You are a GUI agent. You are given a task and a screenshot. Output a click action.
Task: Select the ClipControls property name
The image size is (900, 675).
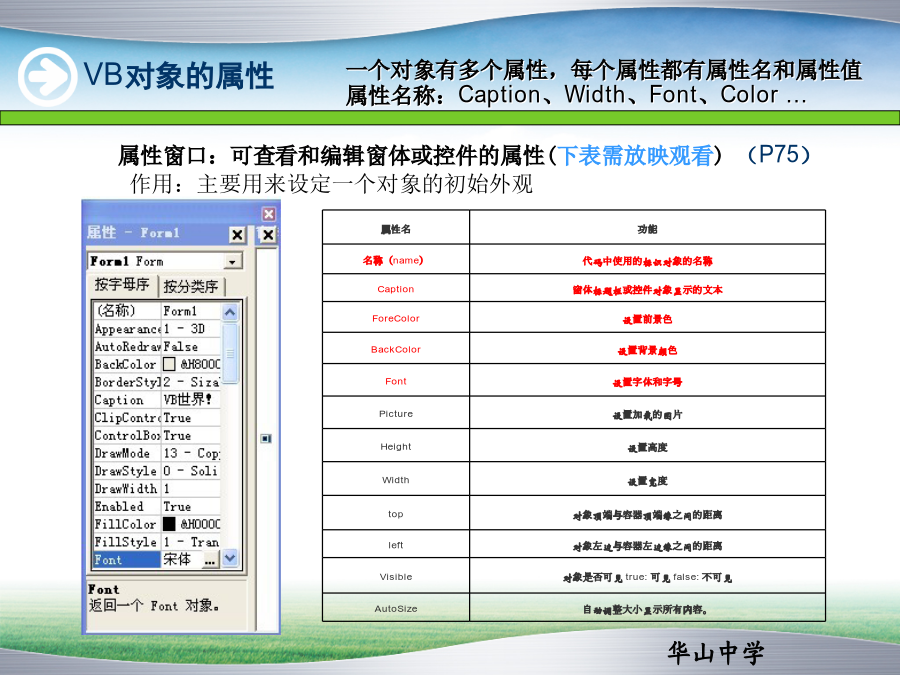pos(127,418)
